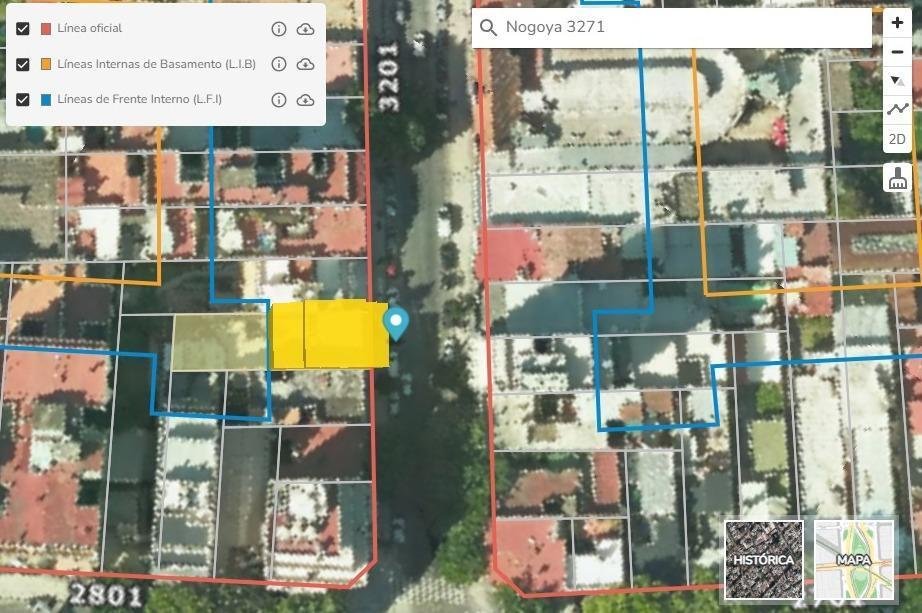The width and height of the screenshot is (922, 613).
Task: Activate the line measurement tool
Action: point(897,109)
